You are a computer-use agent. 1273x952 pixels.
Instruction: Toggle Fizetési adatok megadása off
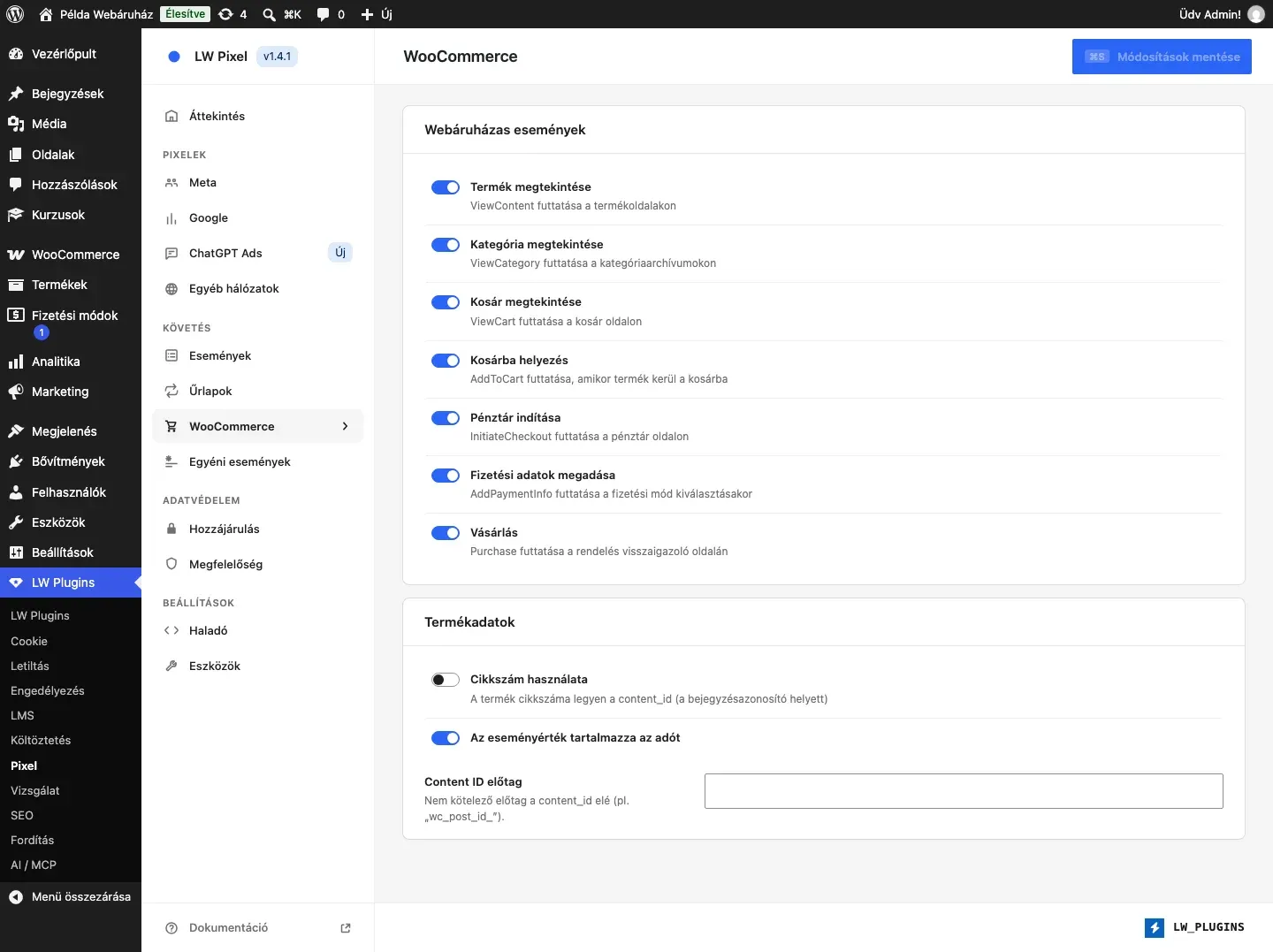[446, 476]
